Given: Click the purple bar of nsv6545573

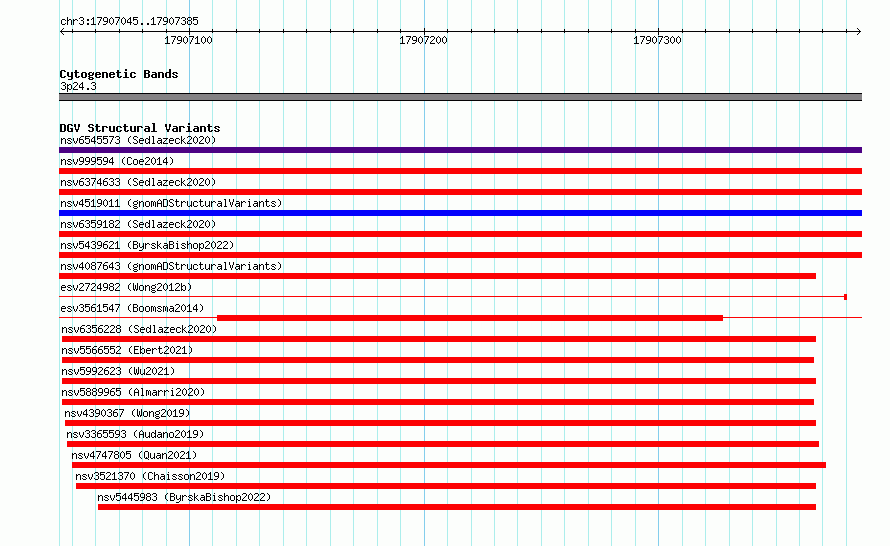Looking at the screenshot, I should [x=460, y=150].
